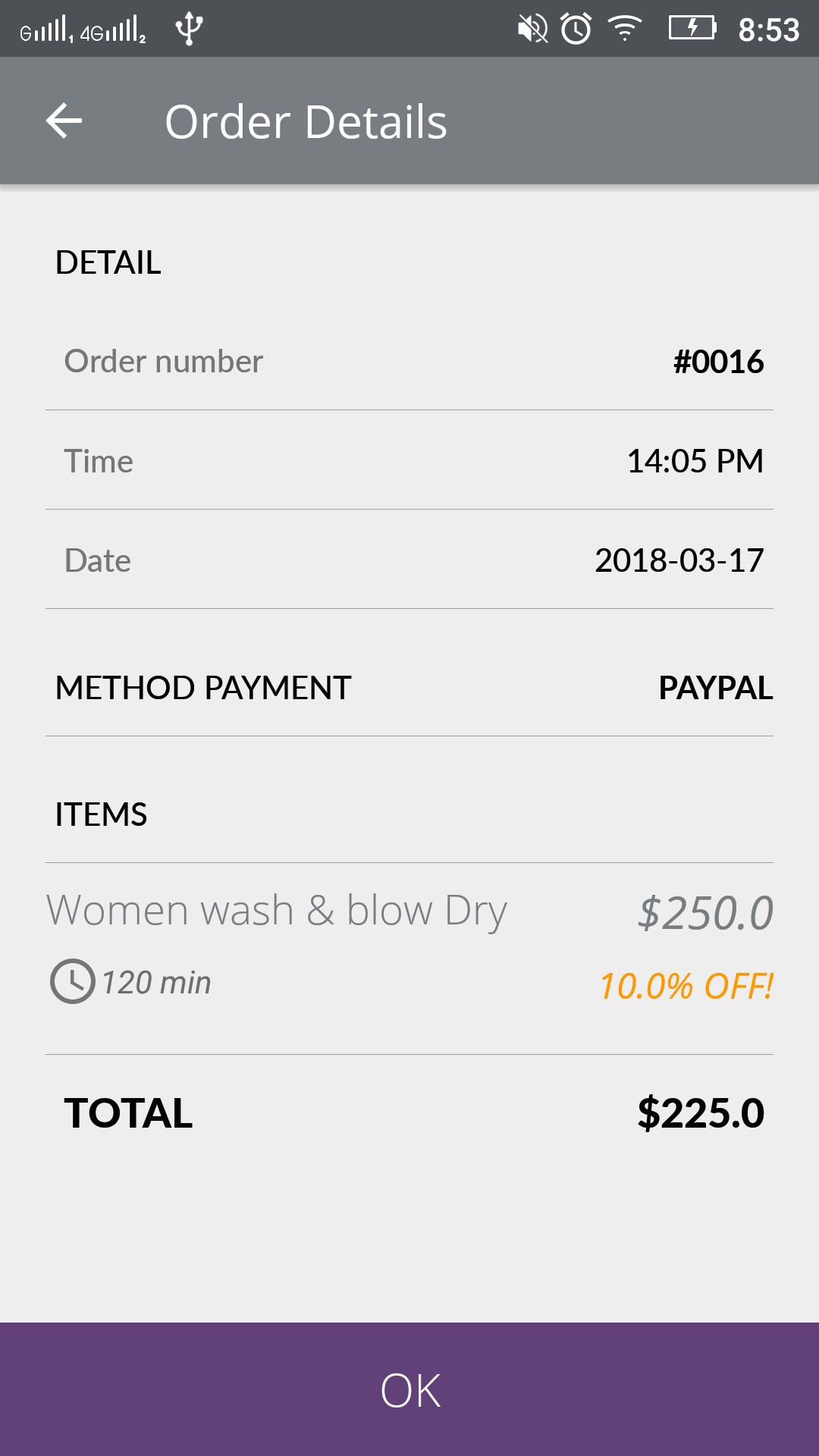This screenshot has height=1456, width=819.
Task: Tap the alarm clock status icon
Action: tap(576, 29)
